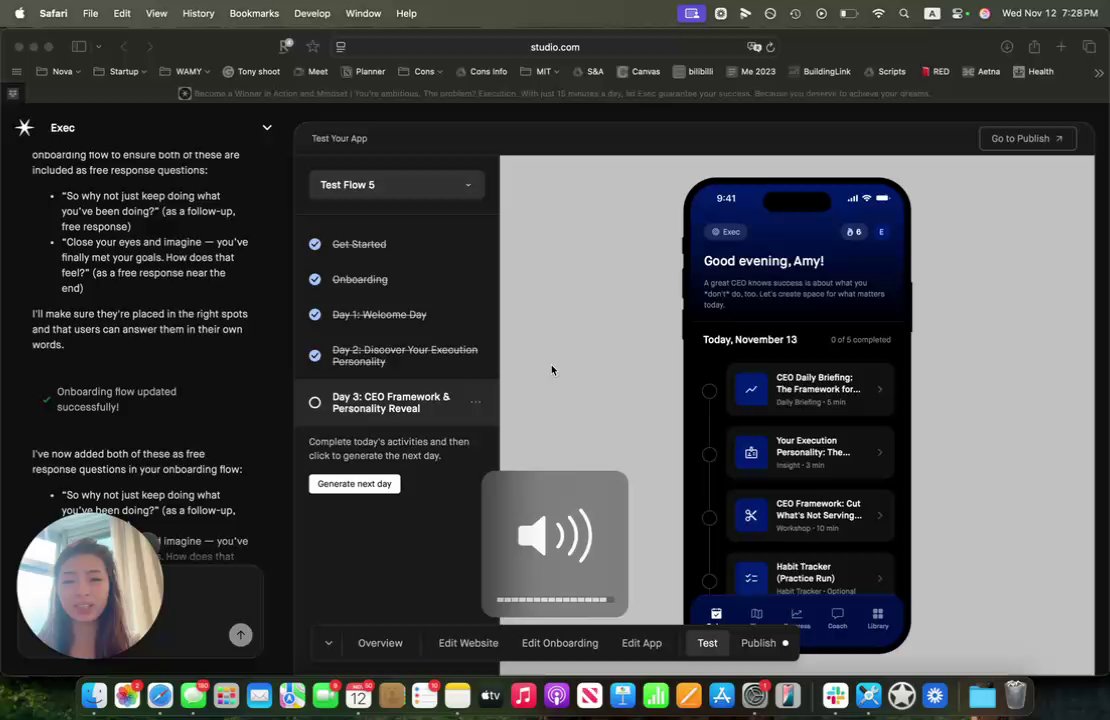Viewport: 1110px width, 720px height.
Task: Tap the progress chart tab in phone
Action: pos(797,616)
